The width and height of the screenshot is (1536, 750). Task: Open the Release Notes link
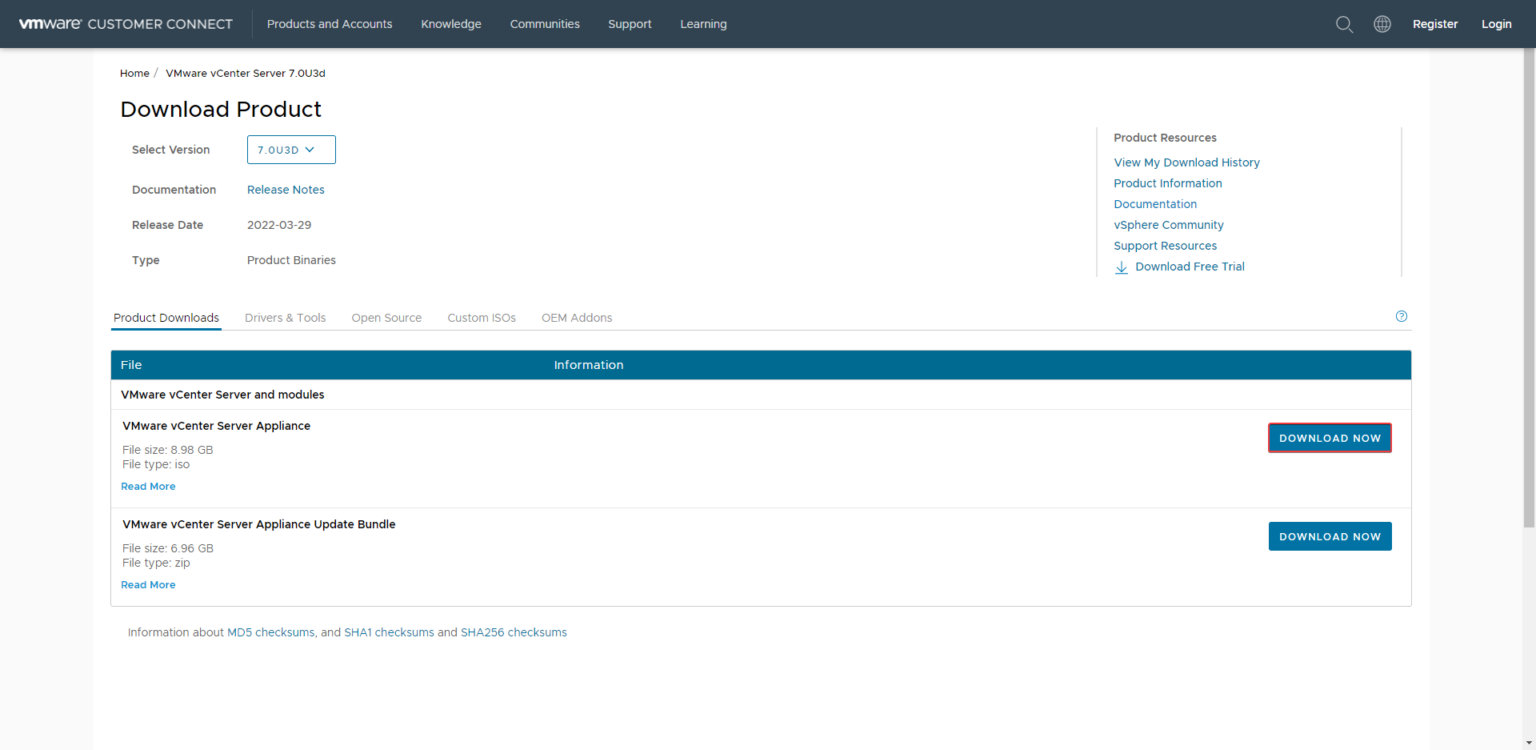[286, 189]
